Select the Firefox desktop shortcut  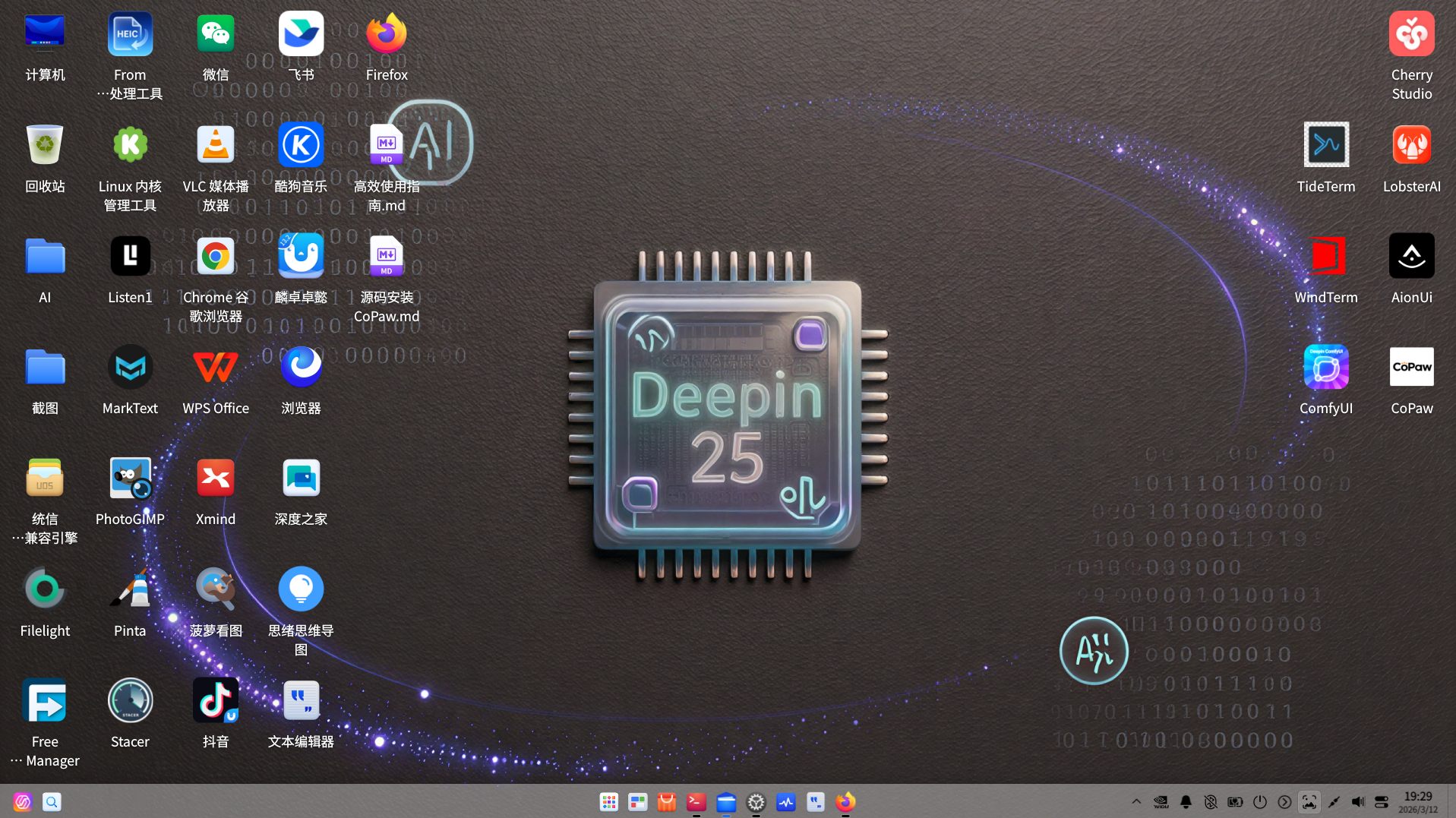pyautogui.click(x=387, y=34)
